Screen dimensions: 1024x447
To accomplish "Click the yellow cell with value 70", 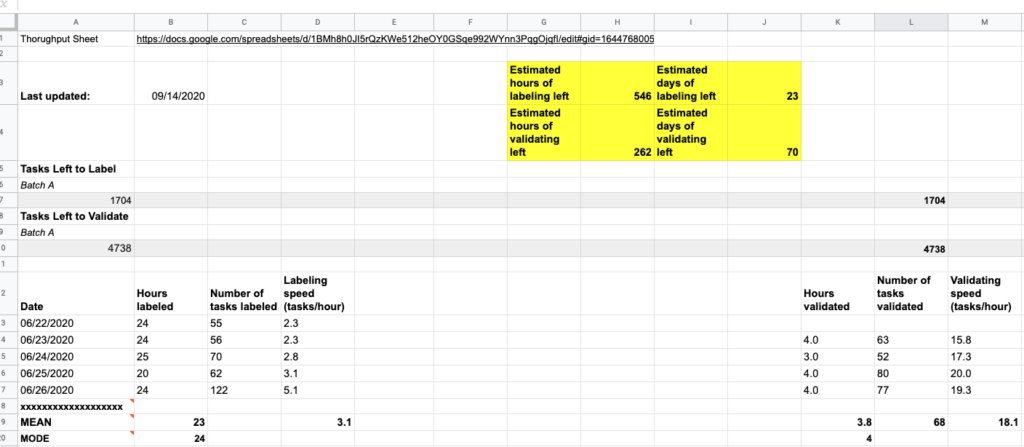I will pyautogui.click(x=764, y=133).
